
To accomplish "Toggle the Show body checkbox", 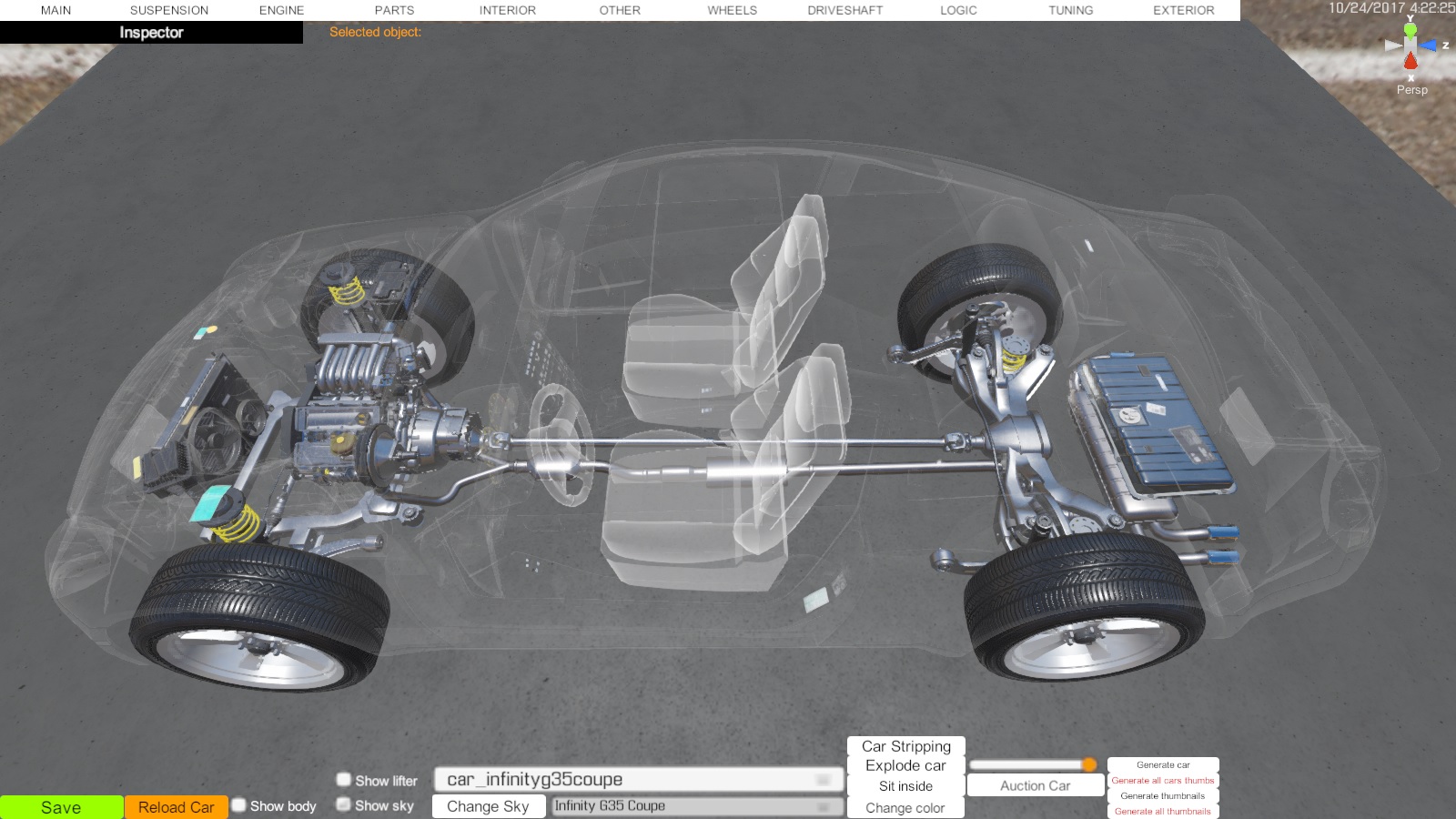I will point(239,805).
